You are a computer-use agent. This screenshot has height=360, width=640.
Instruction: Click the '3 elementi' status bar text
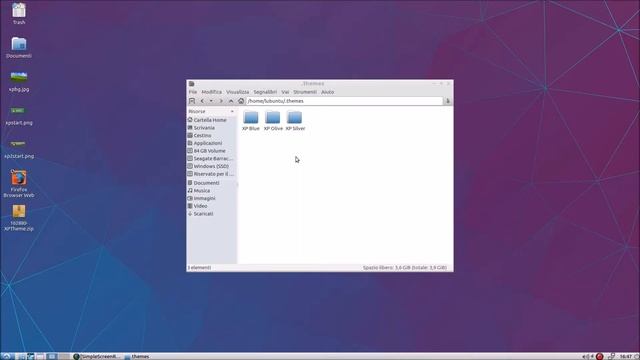199,268
